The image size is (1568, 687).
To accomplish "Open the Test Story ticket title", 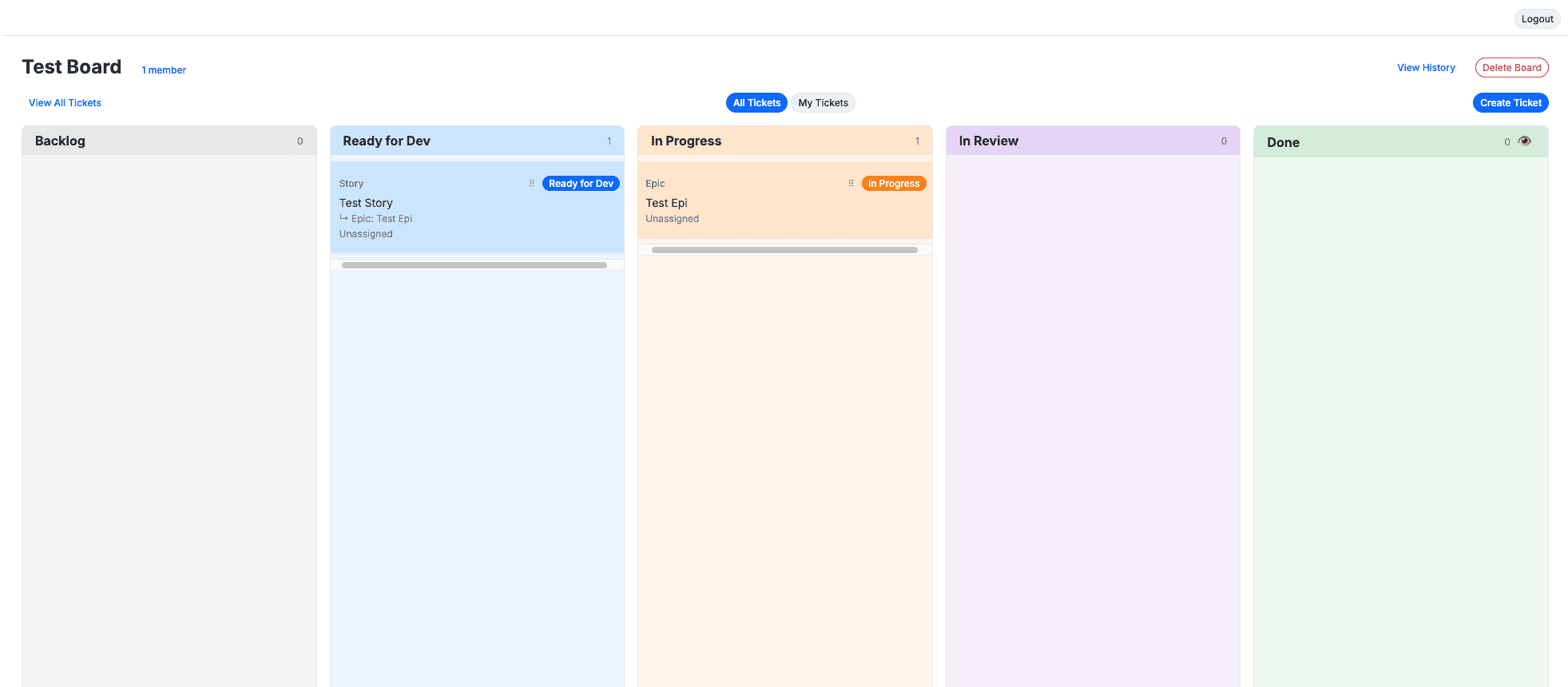I will 366,203.
